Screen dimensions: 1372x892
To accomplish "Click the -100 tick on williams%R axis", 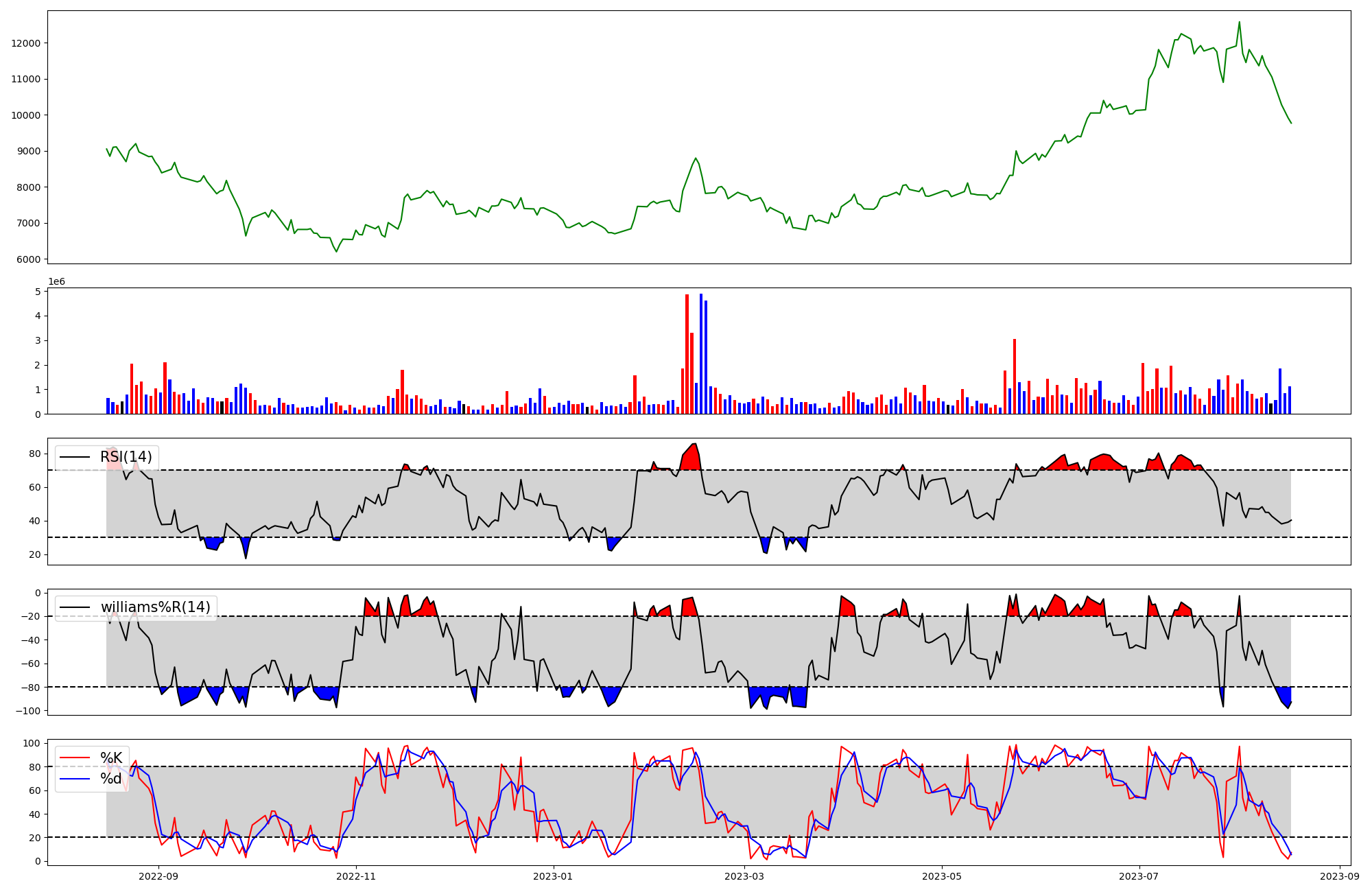I will click(27, 711).
